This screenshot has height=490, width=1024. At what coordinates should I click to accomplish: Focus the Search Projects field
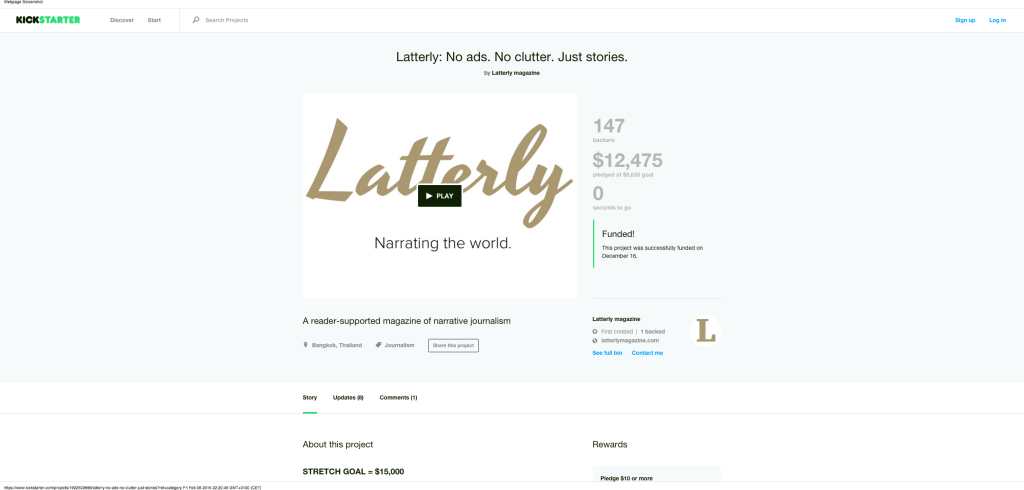point(227,20)
